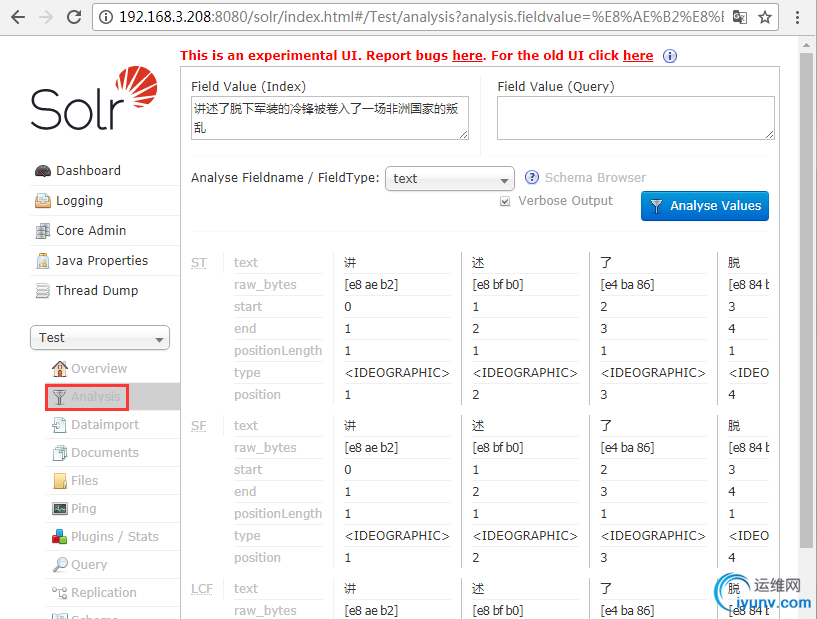Click the Files folder icon
817x619 pixels.
60,481
